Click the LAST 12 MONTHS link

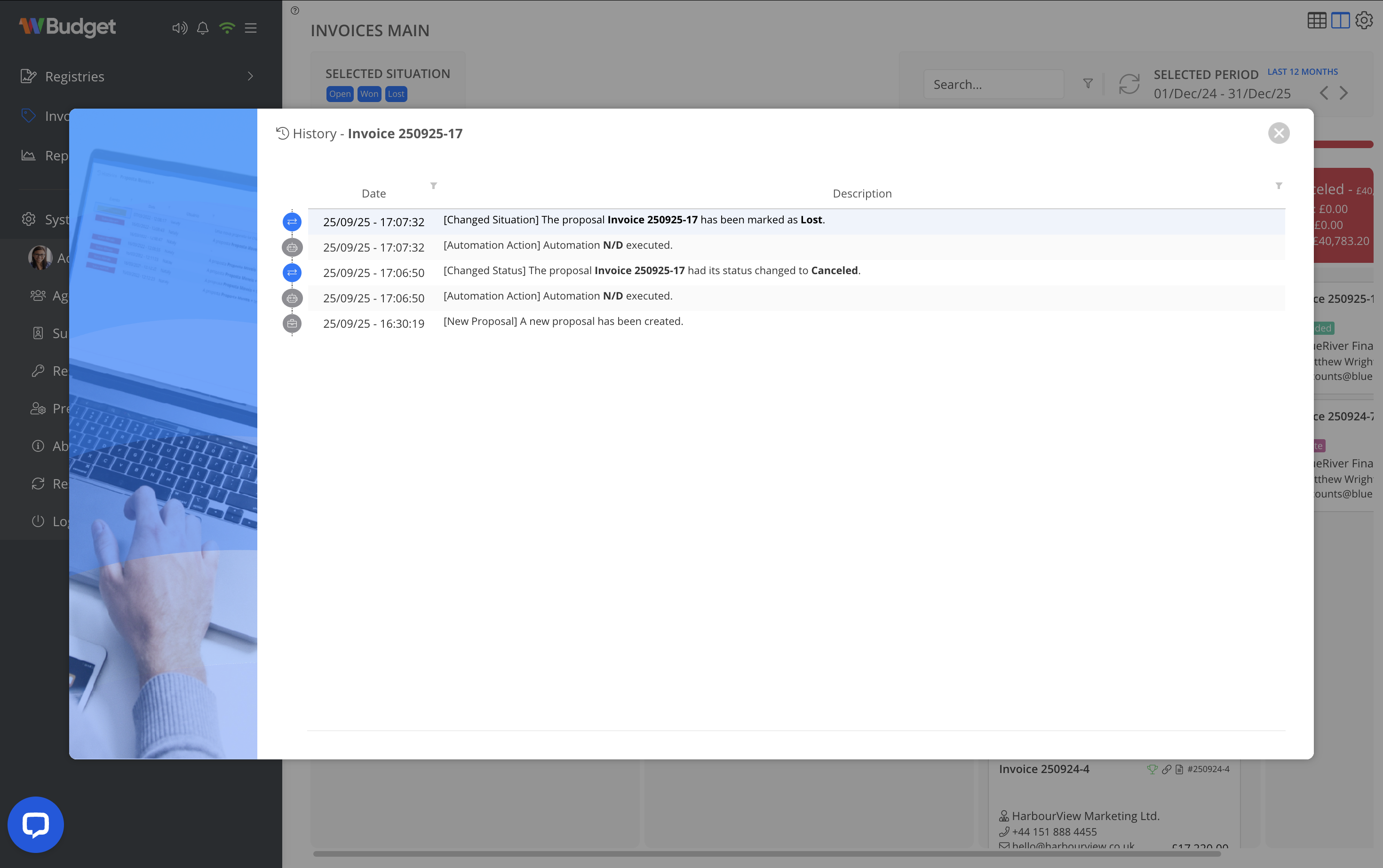point(1303,71)
